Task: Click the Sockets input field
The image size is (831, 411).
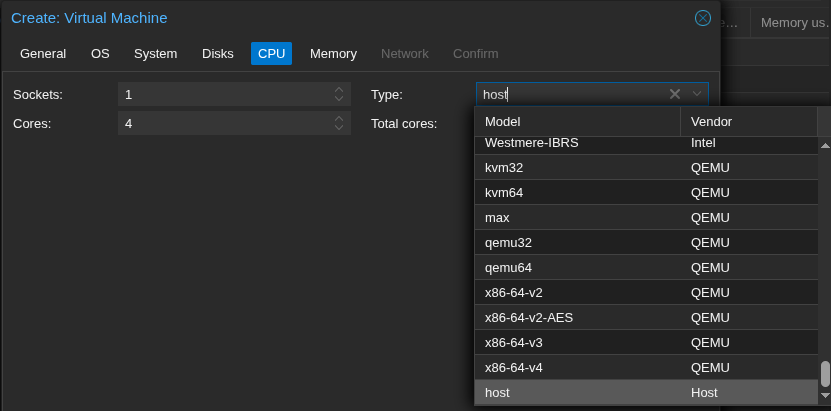Action: (x=225, y=94)
